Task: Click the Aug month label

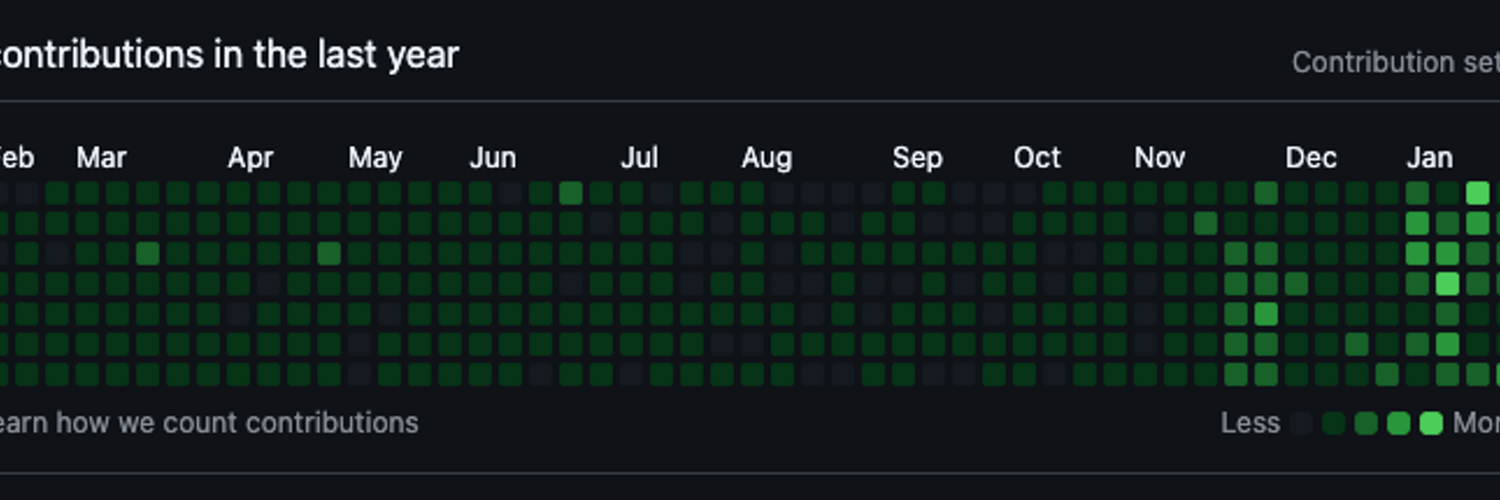Action: click(x=766, y=158)
